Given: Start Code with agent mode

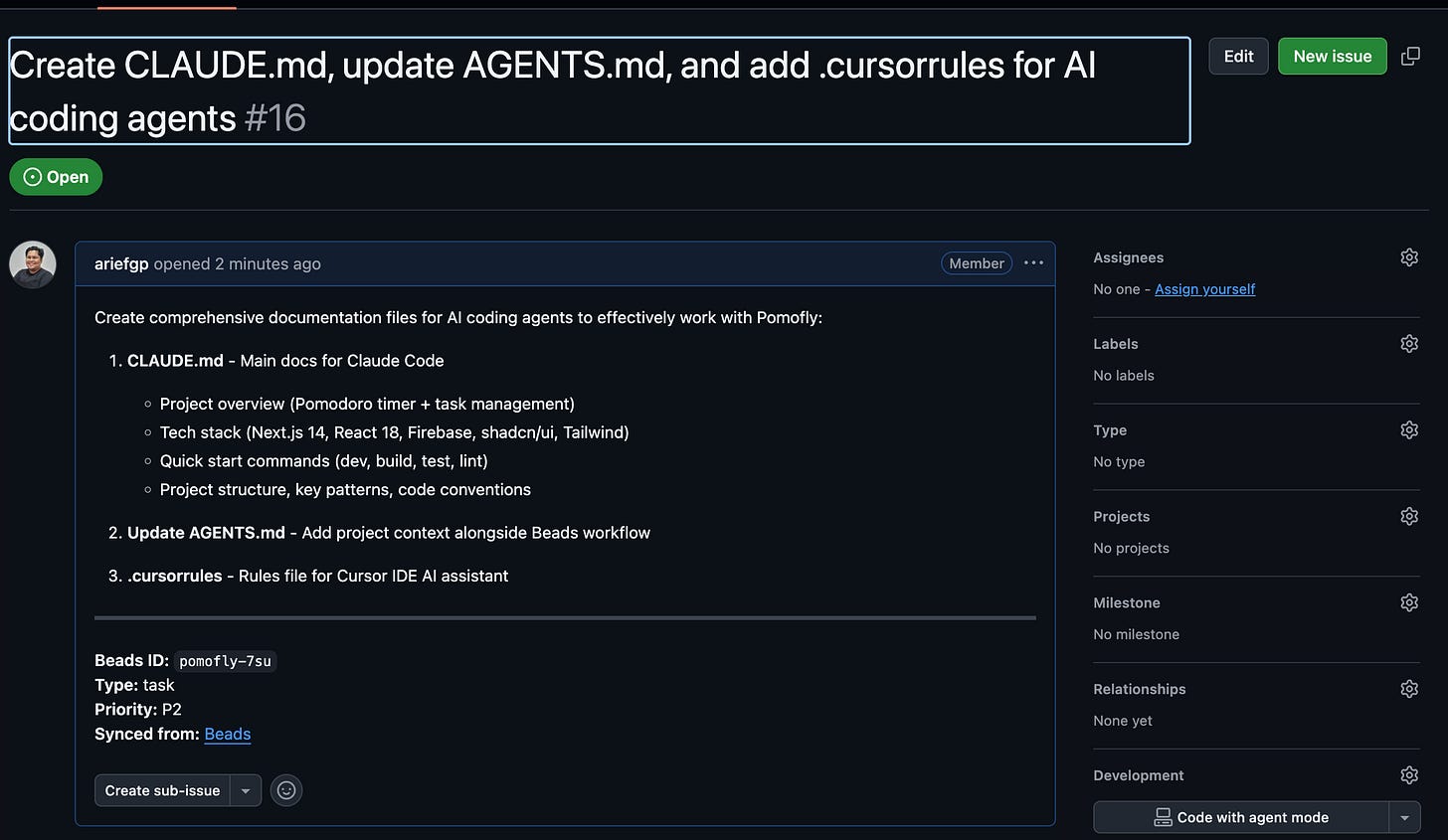Looking at the screenshot, I should [x=1241, y=817].
